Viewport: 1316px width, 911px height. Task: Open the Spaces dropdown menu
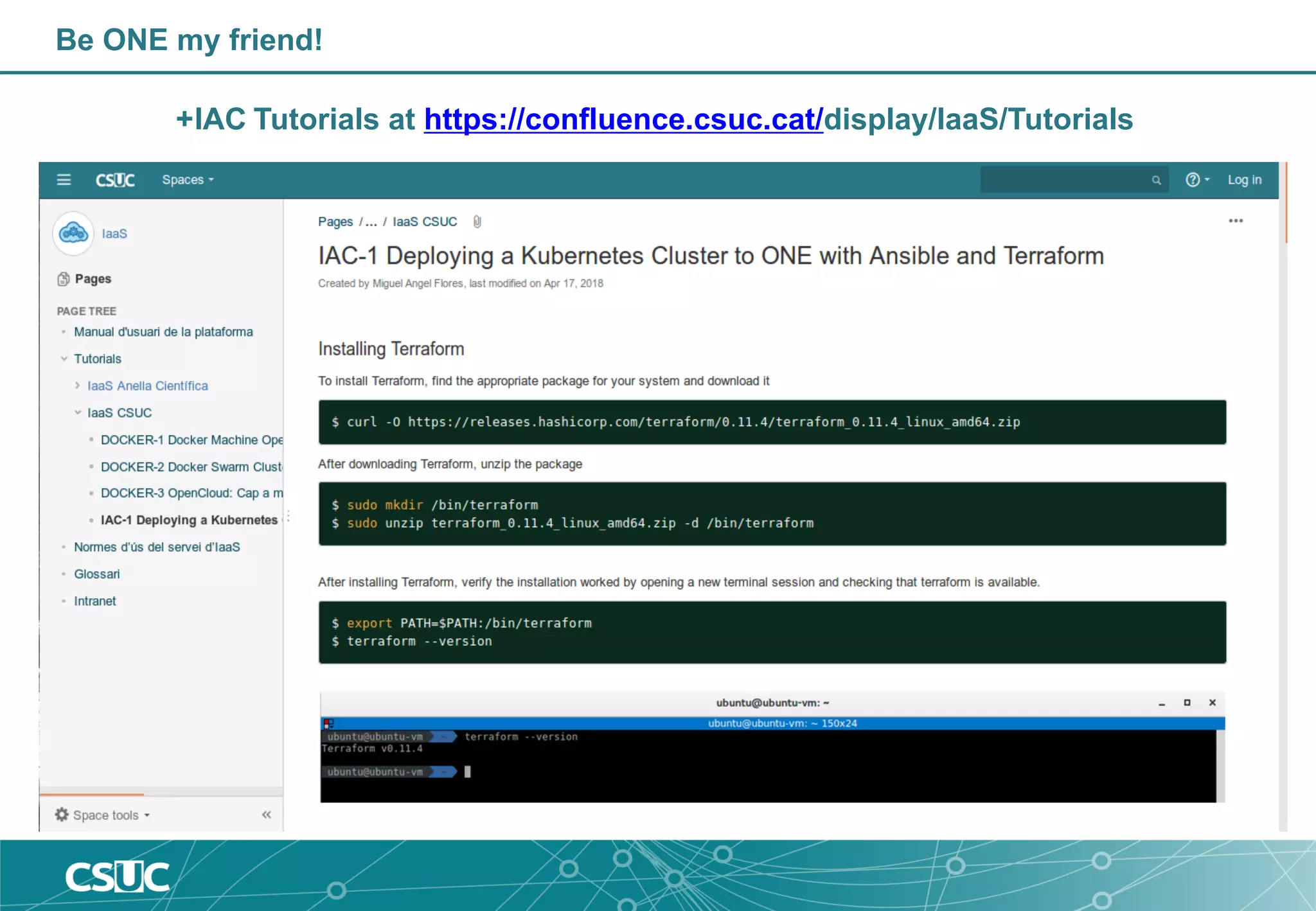pos(188,180)
